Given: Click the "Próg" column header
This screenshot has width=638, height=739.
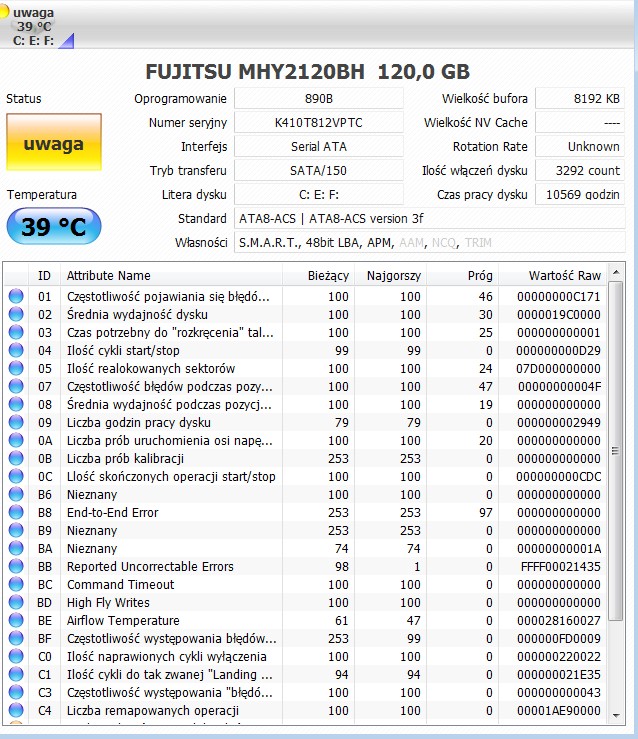Looking at the screenshot, I should coord(462,275).
